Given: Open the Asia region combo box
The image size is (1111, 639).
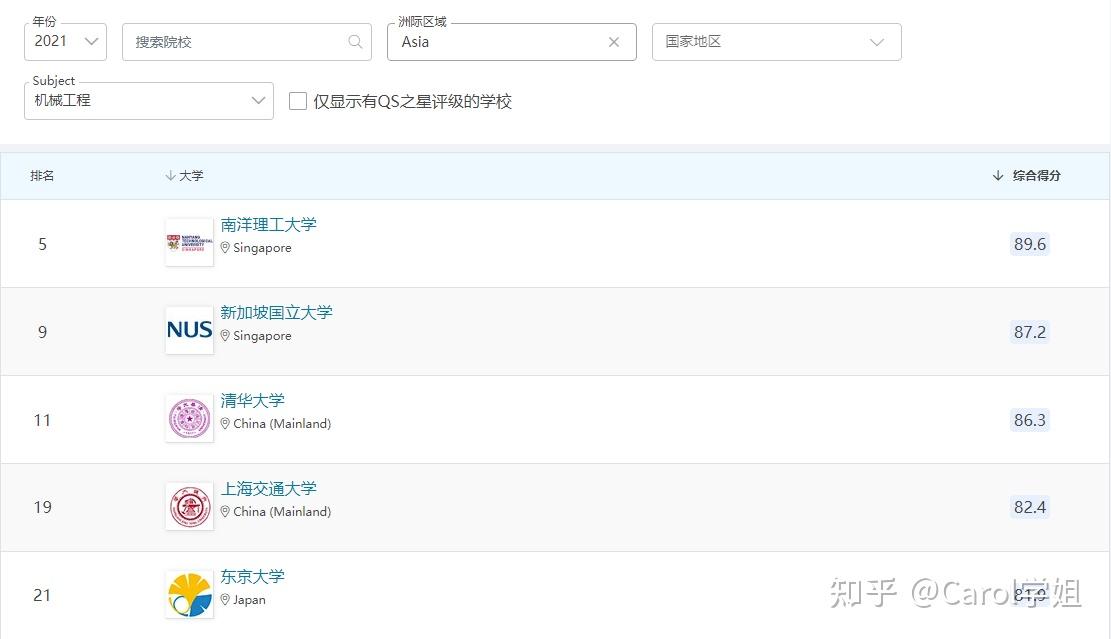Looking at the screenshot, I should pyautogui.click(x=512, y=42).
